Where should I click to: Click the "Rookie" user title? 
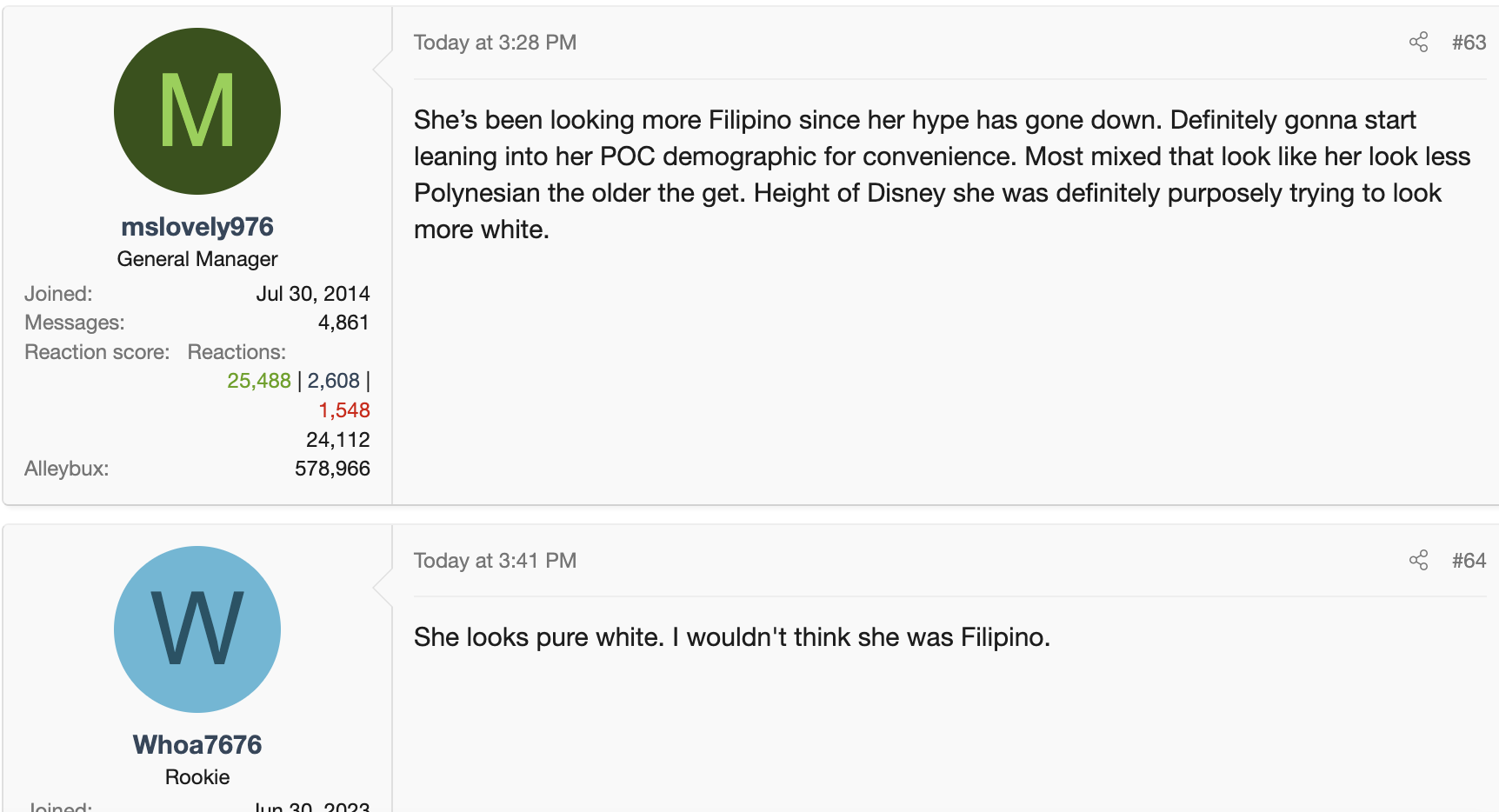coord(197,777)
